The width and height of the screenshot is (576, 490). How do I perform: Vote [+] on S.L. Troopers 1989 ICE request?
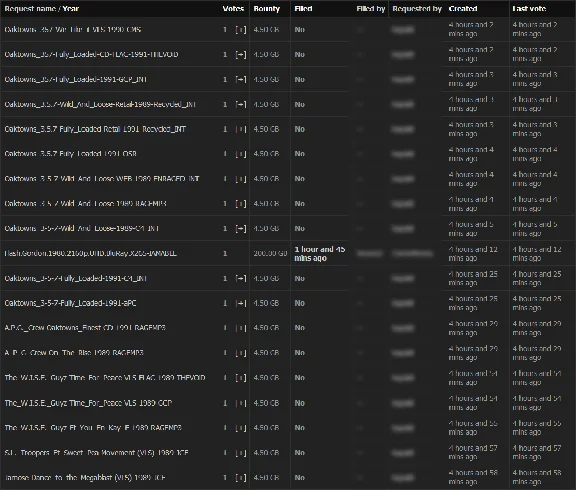pyautogui.click(x=241, y=453)
